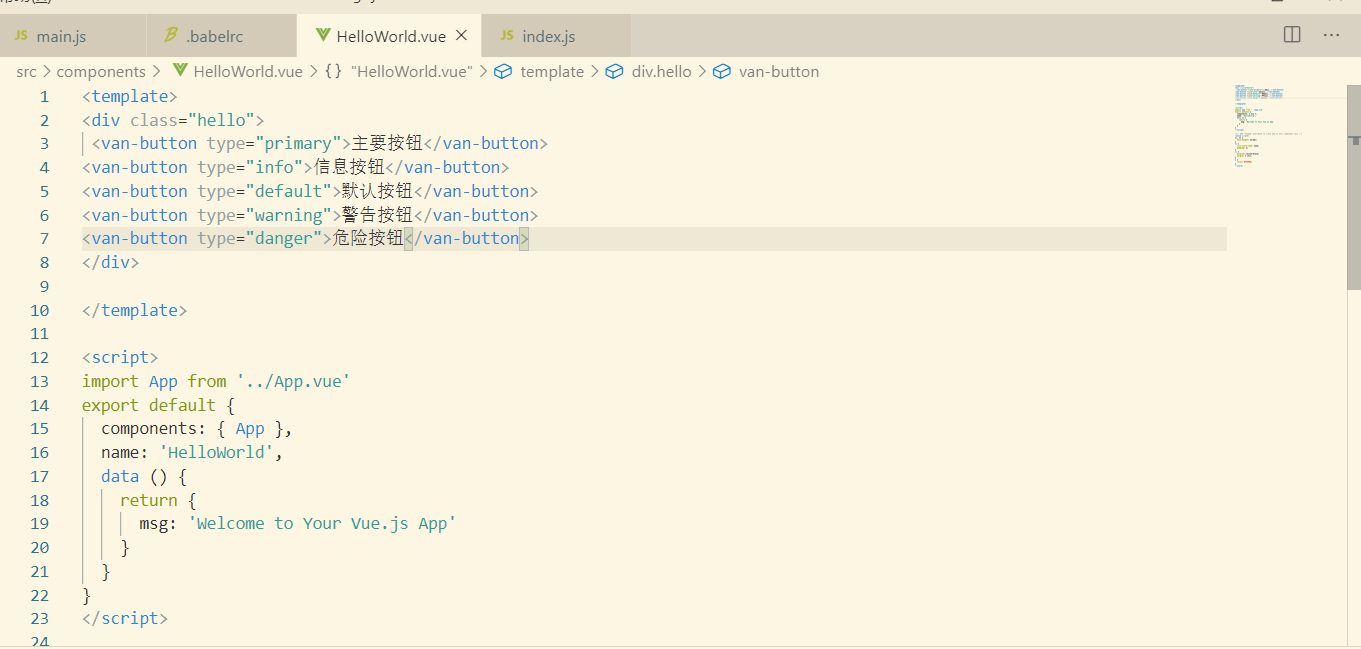Click the Vue icon in the breadcrumb
The image size is (1361, 649).
click(x=180, y=71)
